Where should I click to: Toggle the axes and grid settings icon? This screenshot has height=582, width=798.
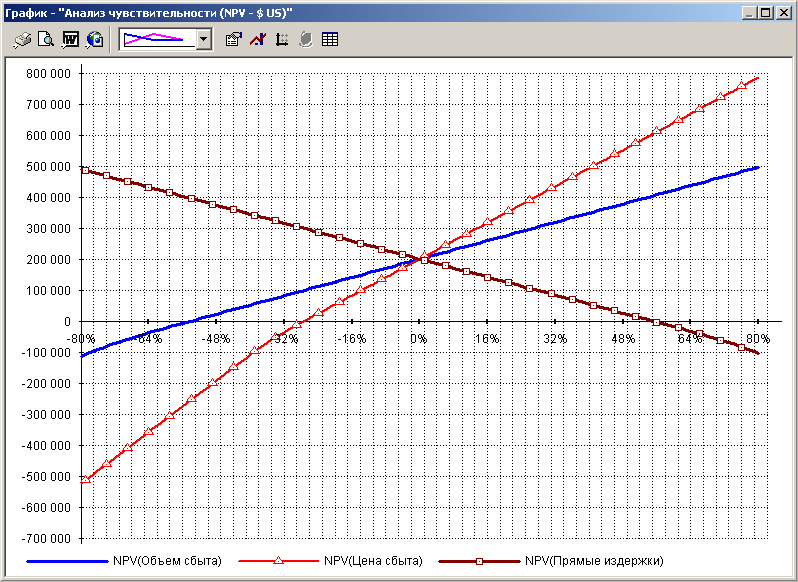(x=281, y=39)
